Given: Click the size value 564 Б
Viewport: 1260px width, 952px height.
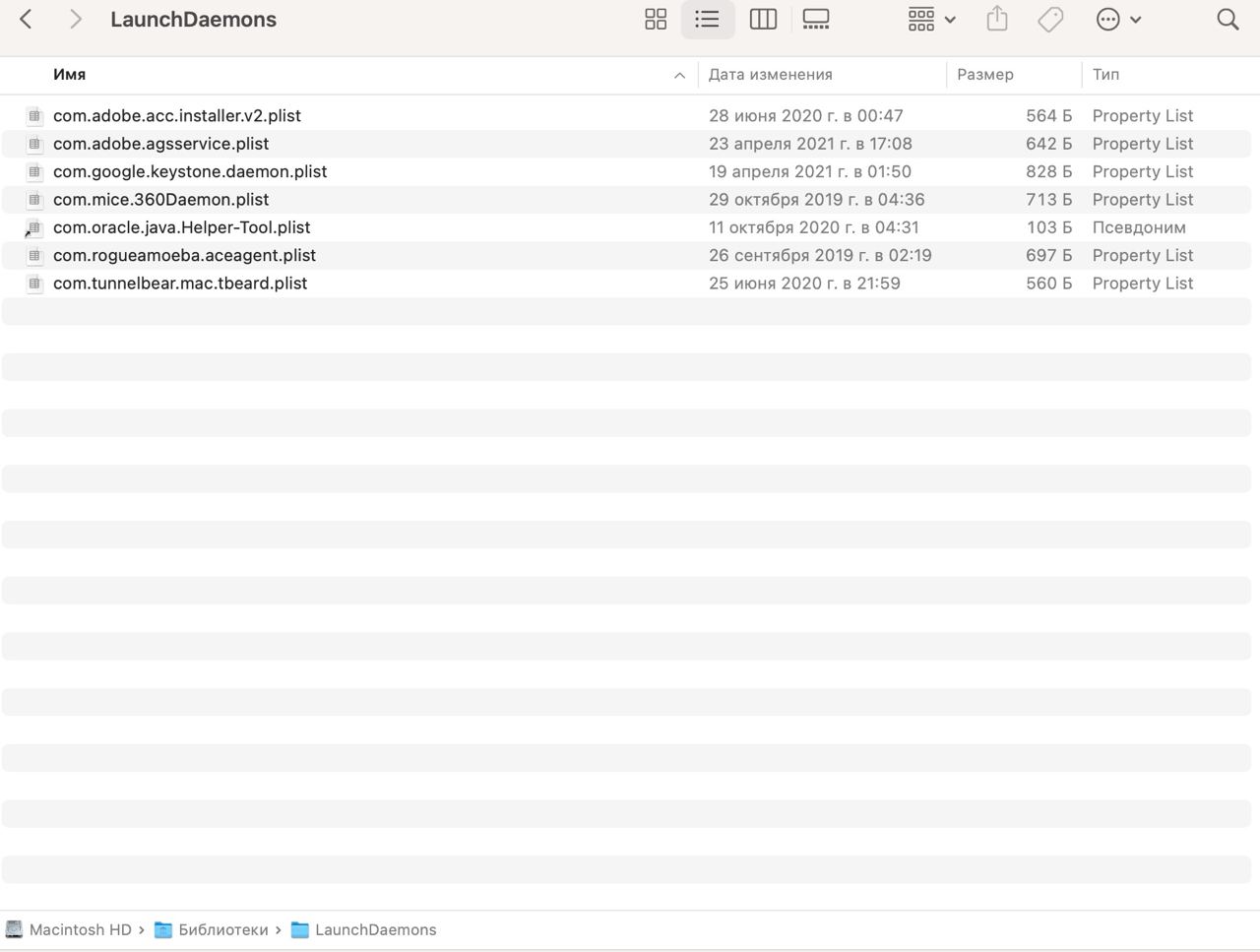Looking at the screenshot, I should tap(1048, 115).
